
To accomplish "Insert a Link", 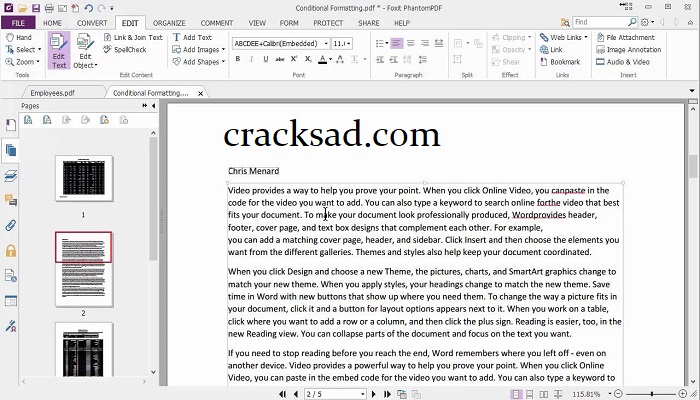I will pos(551,50).
